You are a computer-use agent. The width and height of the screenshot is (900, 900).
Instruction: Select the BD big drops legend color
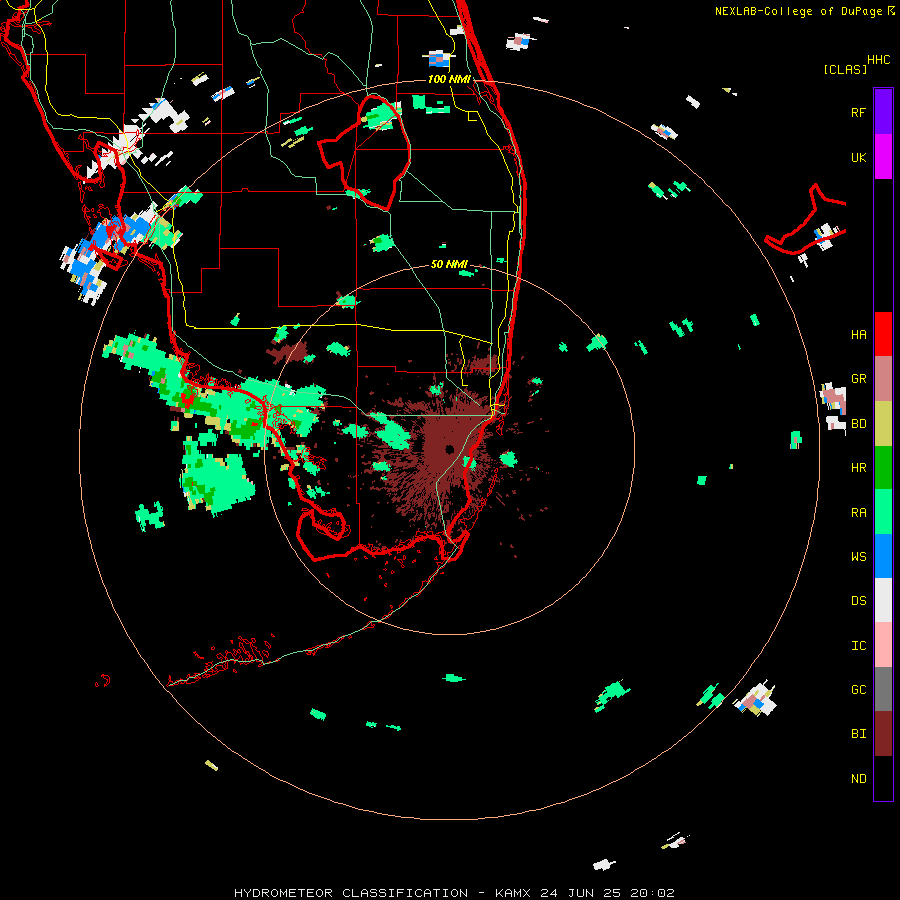pyautogui.click(x=883, y=424)
